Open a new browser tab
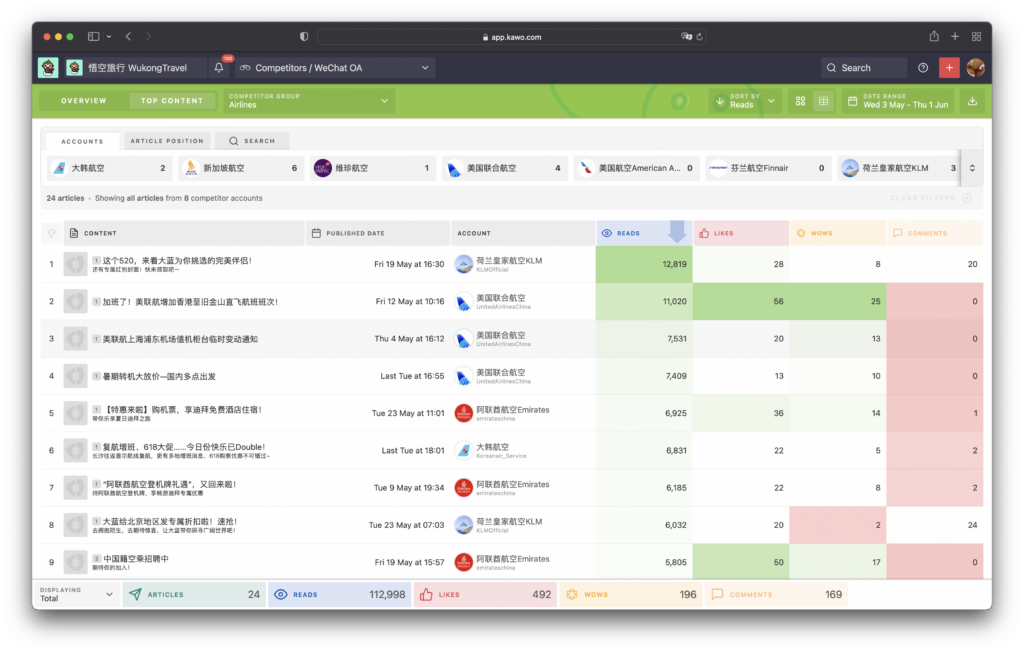Image resolution: width=1024 pixels, height=652 pixels. tap(955, 37)
